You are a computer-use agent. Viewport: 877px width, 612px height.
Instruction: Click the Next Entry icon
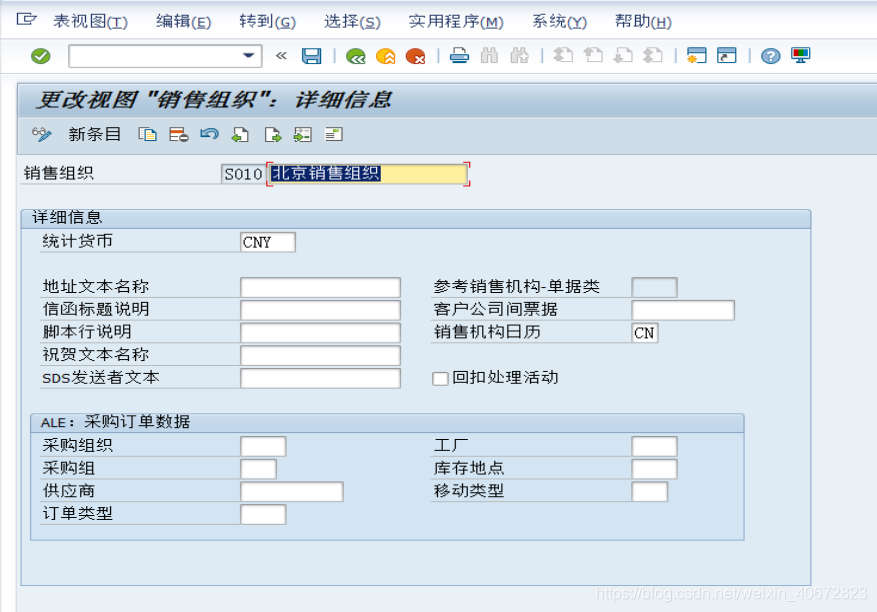272,134
